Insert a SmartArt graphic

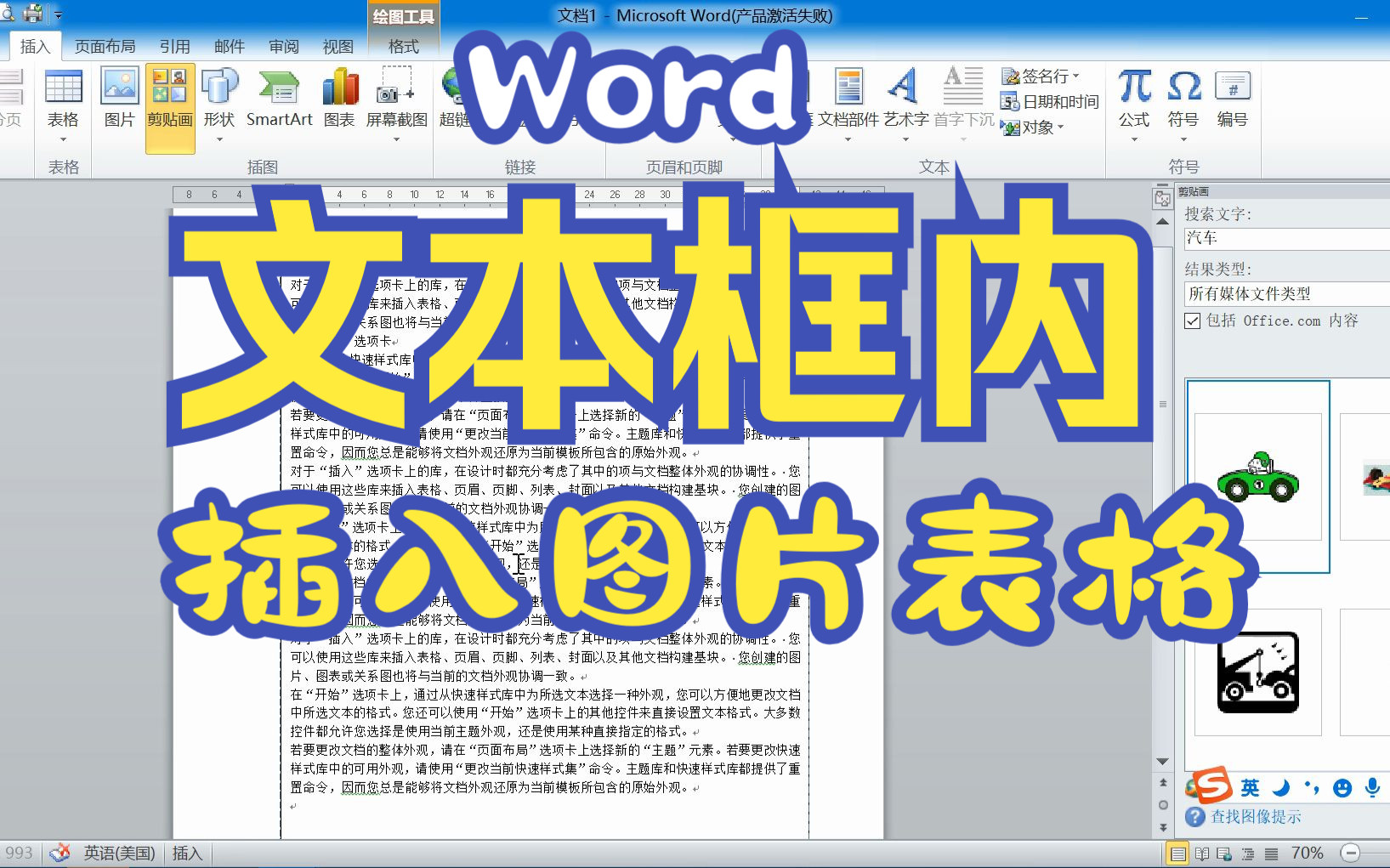pos(280,98)
